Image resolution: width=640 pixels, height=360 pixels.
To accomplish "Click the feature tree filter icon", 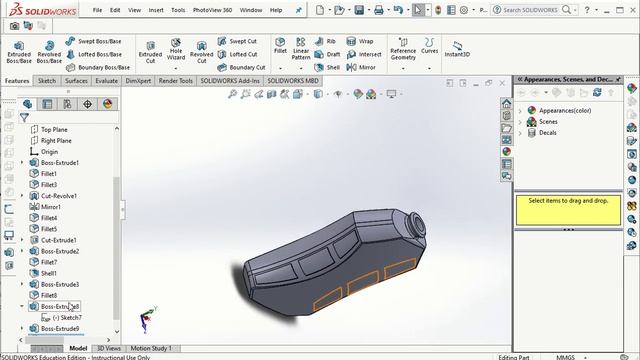I will coord(24,118).
